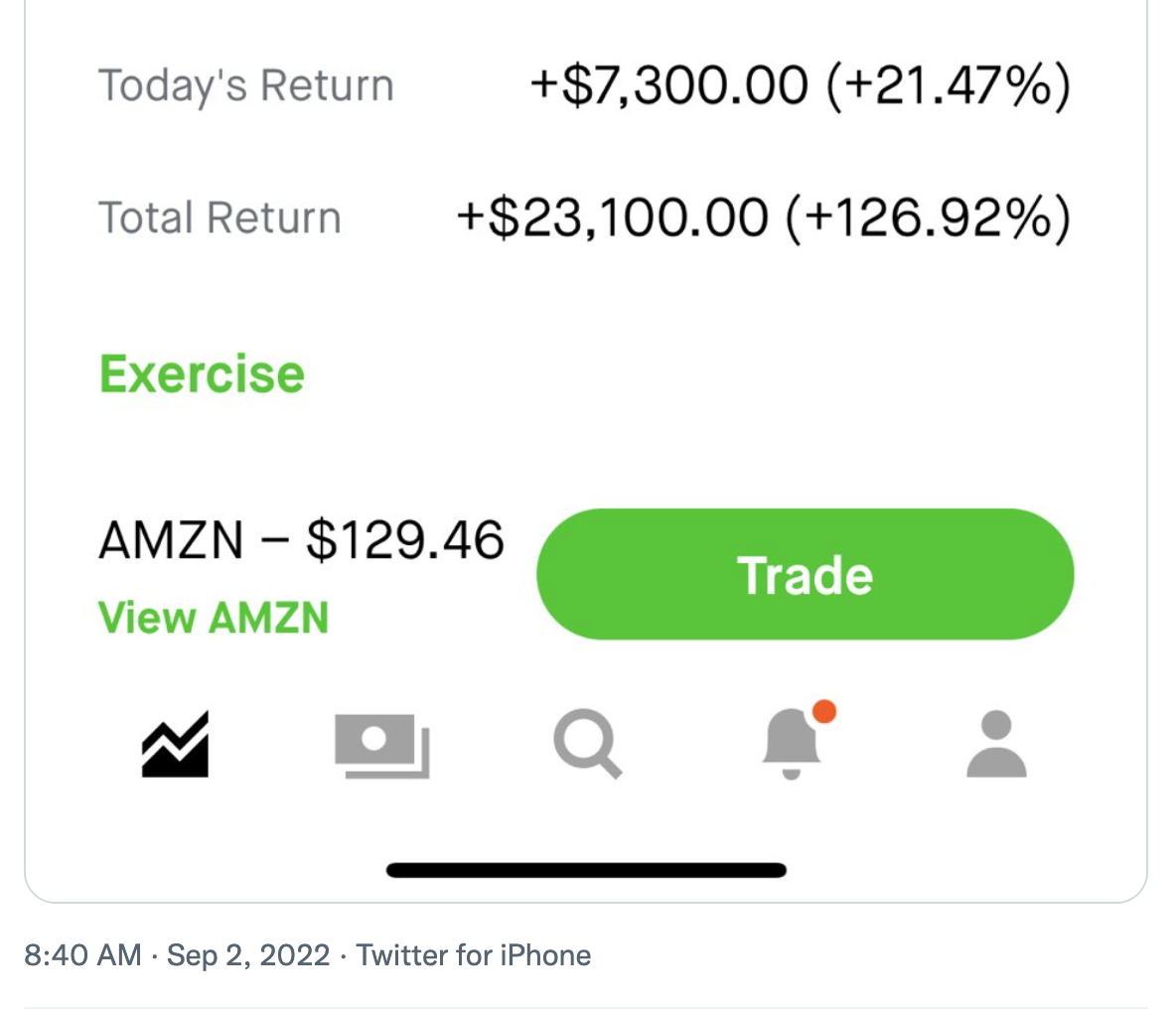Tap the +126.92% total return percentage

[x=929, y=217]
